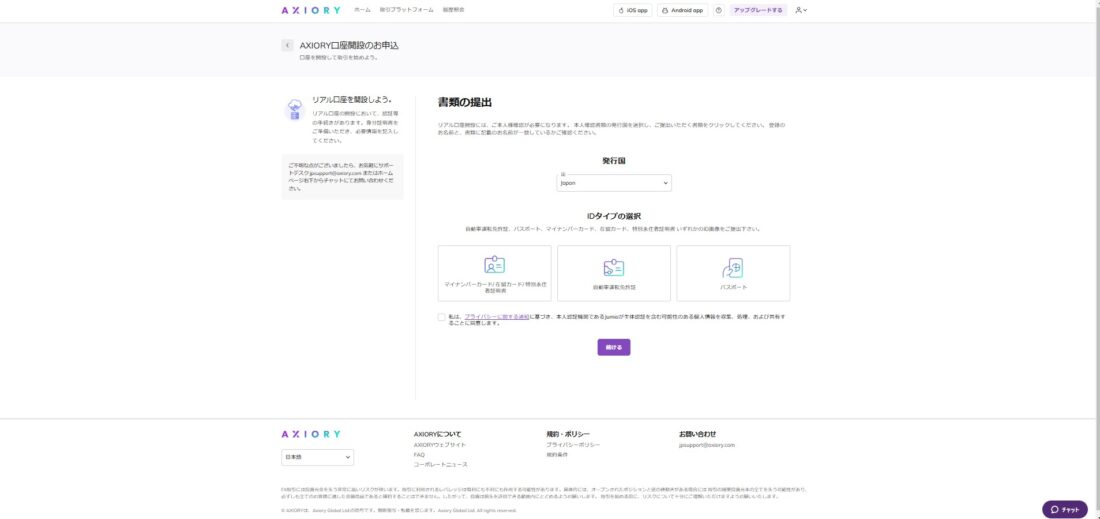Expand the user account menu in header
The width and height of the screenshot is (1100, 519).
tap(800, 10)
